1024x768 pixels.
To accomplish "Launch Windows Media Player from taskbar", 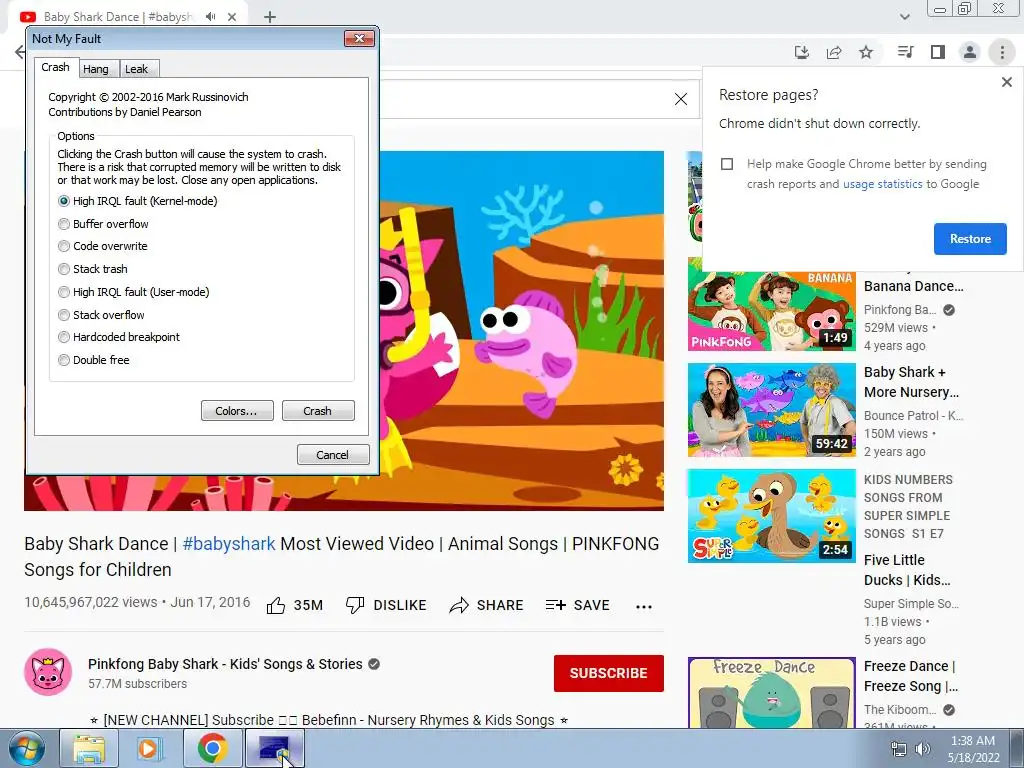I will click(x=150, y=748).
